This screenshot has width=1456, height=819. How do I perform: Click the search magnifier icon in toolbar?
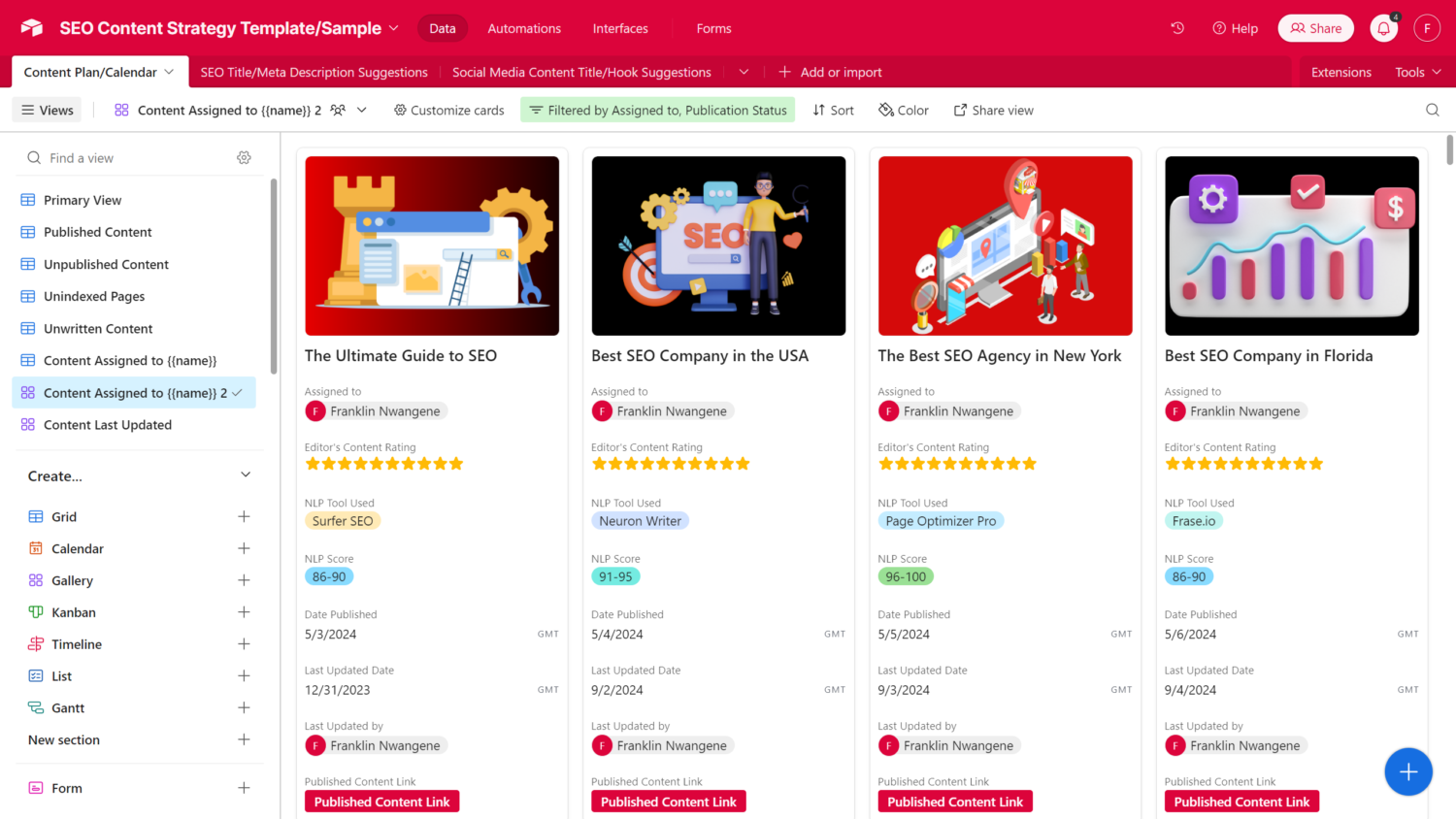1432,110
